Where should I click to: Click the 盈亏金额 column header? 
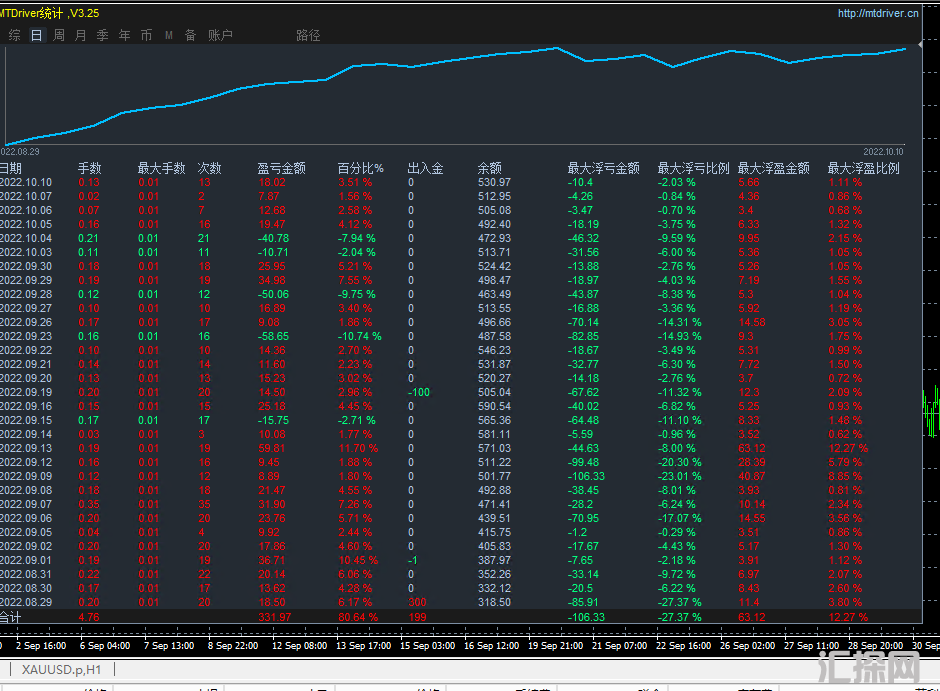[x=281, y=169]
